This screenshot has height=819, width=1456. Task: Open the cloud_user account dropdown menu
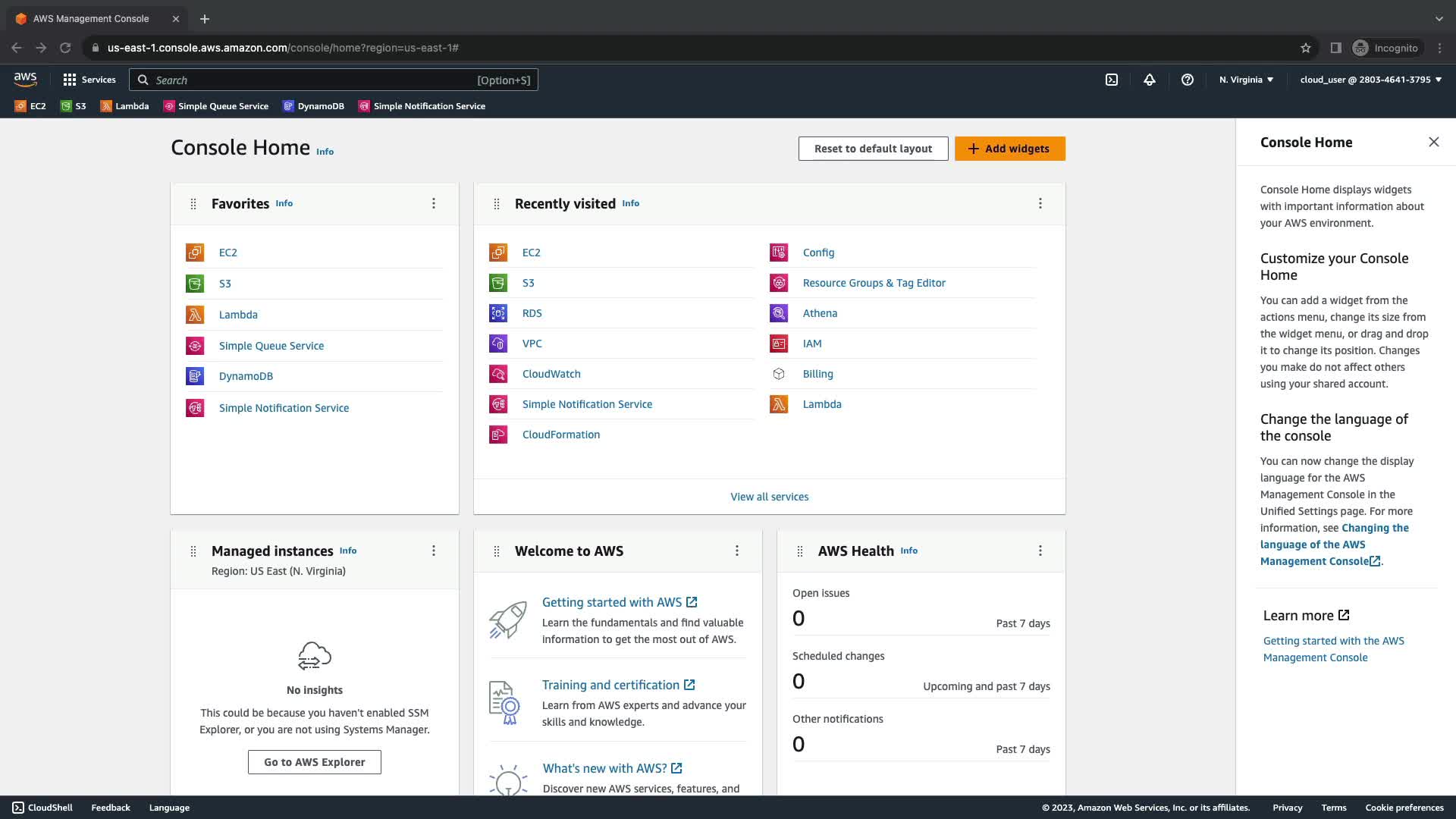[x=1370, y=80]
